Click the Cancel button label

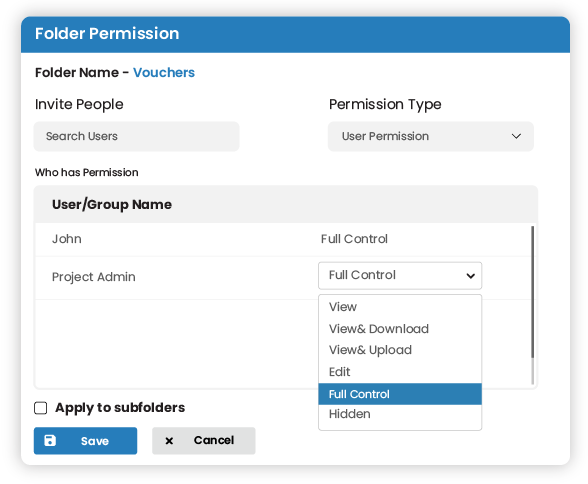[214, 440]
